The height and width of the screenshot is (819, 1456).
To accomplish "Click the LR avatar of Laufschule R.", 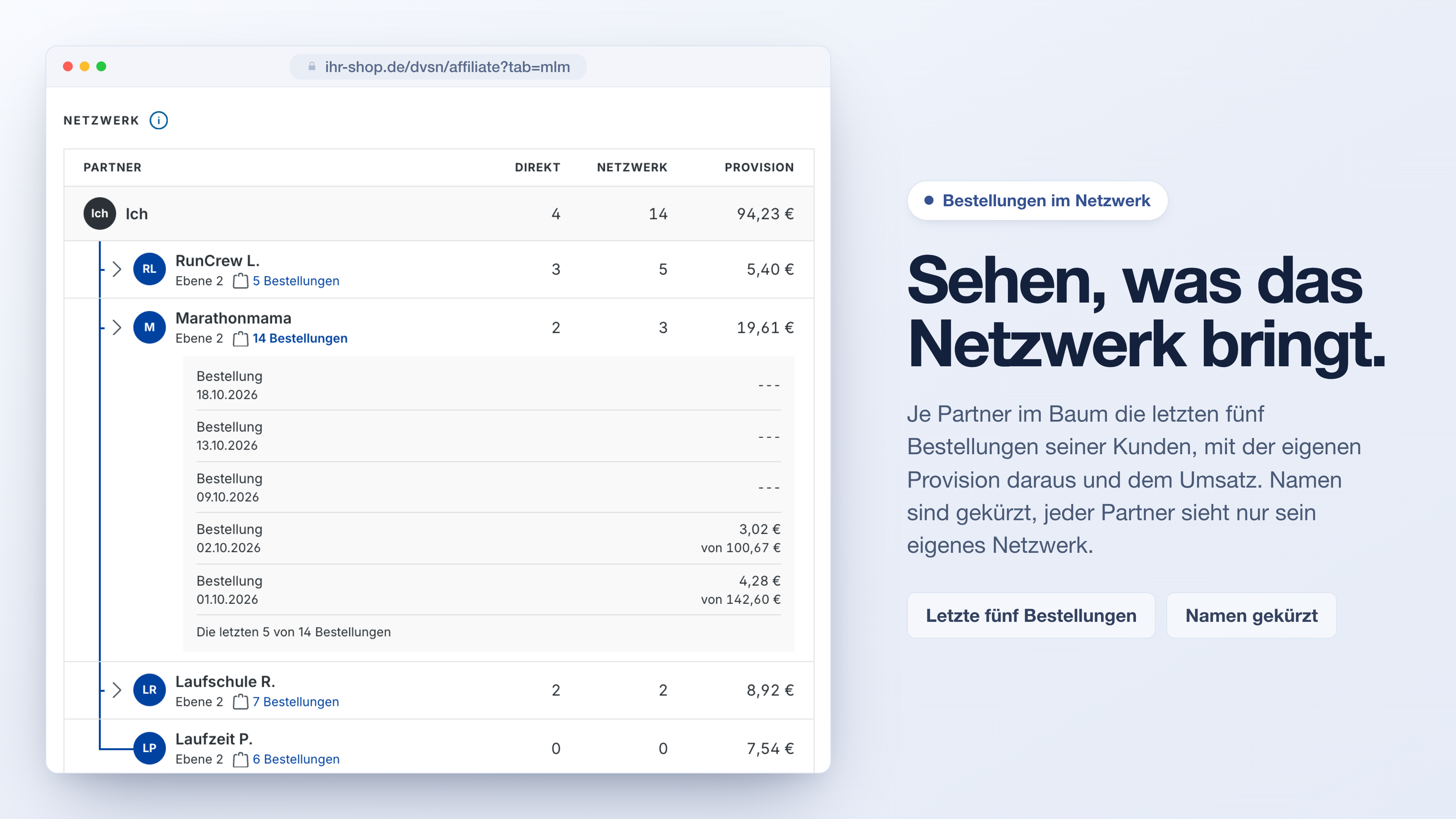I will pyautogui.click(x=149, y=690).
